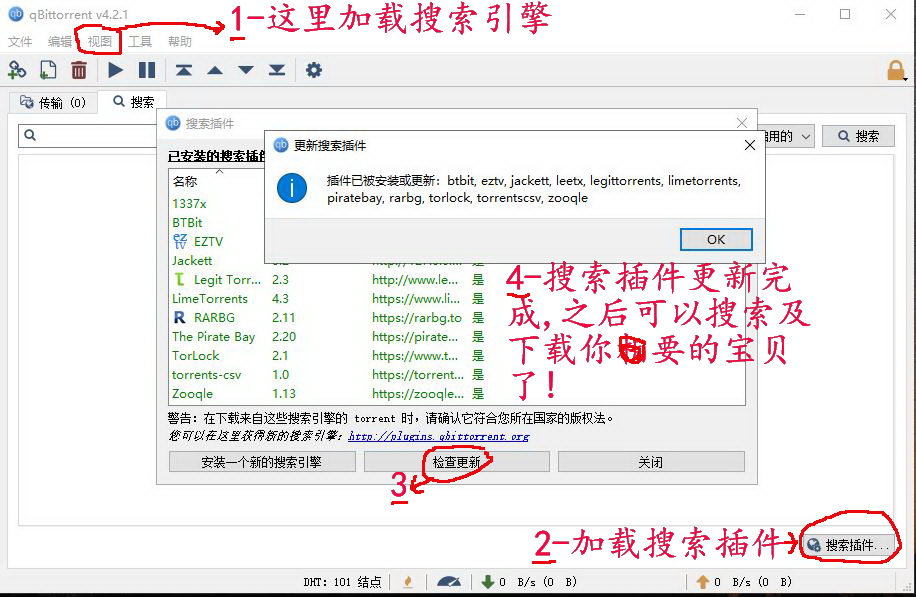Click the add torrent link icon

coord(17,70)
